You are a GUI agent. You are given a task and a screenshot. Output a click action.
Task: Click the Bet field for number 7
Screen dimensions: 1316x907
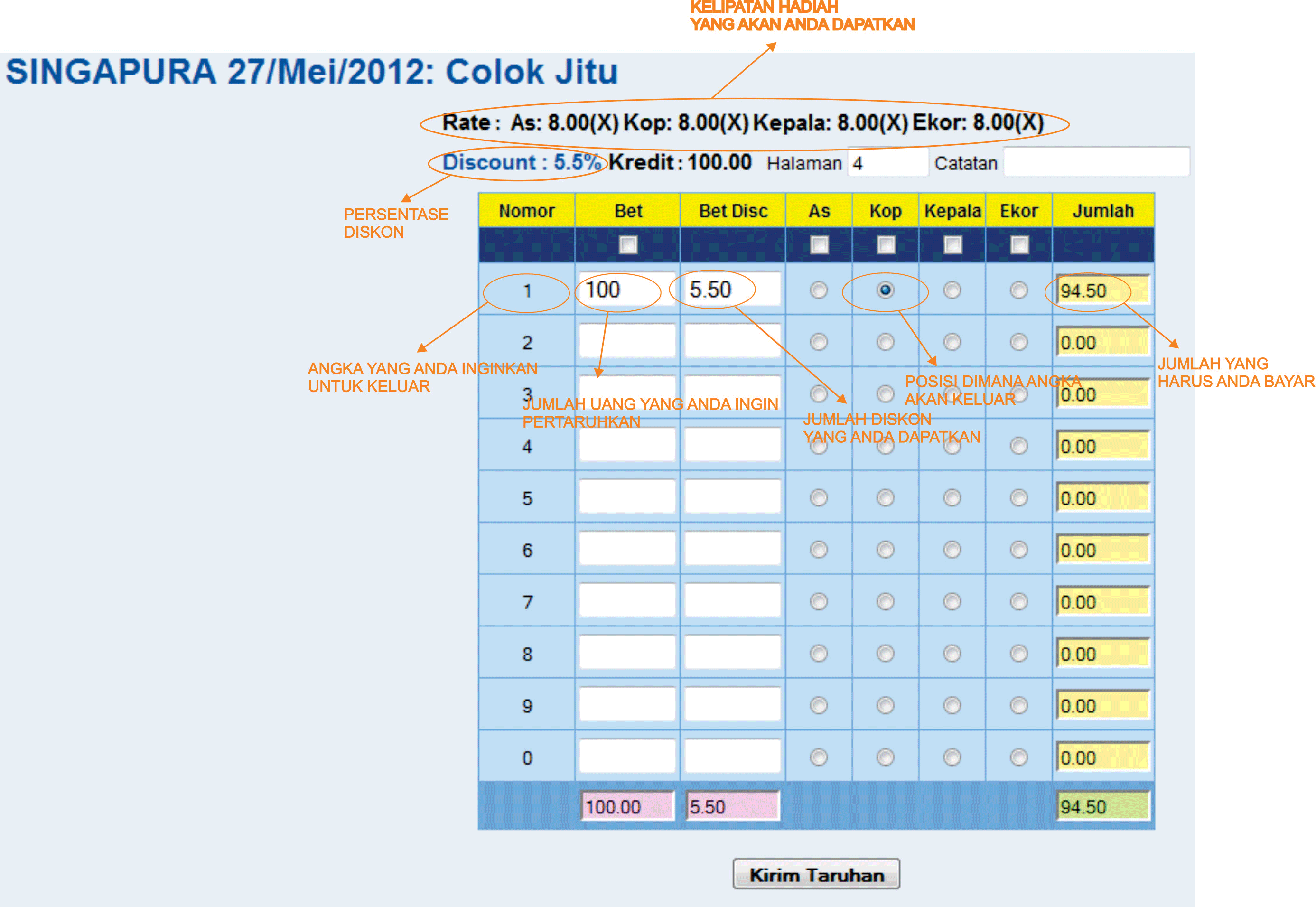click(x=627, y=600)
